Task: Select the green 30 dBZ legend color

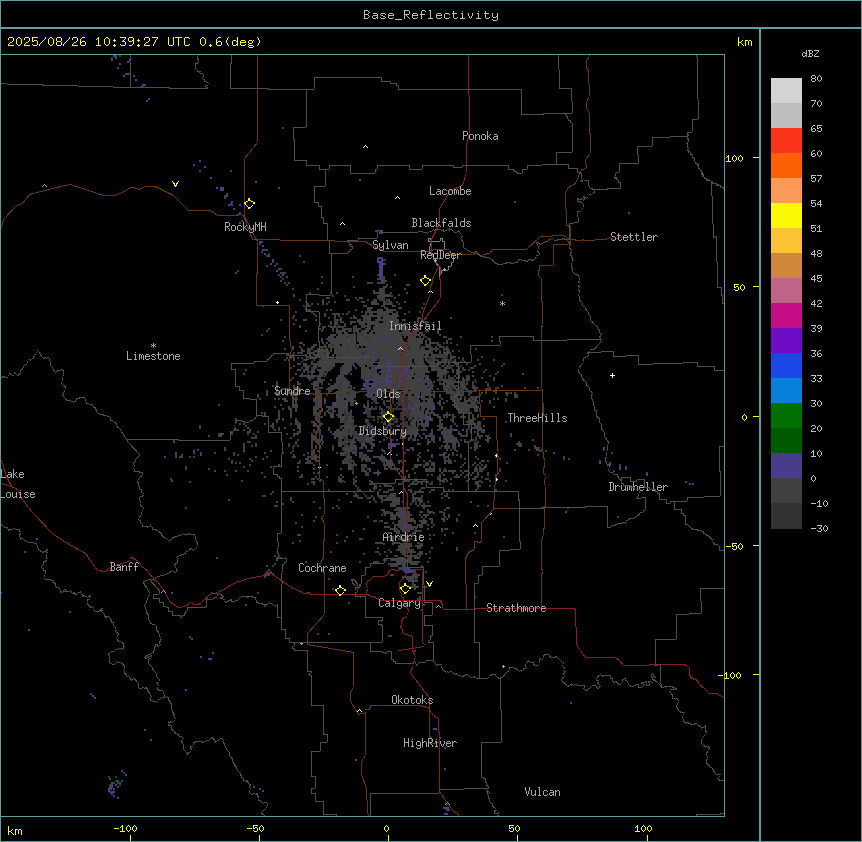Action: (x=786, y=416)
